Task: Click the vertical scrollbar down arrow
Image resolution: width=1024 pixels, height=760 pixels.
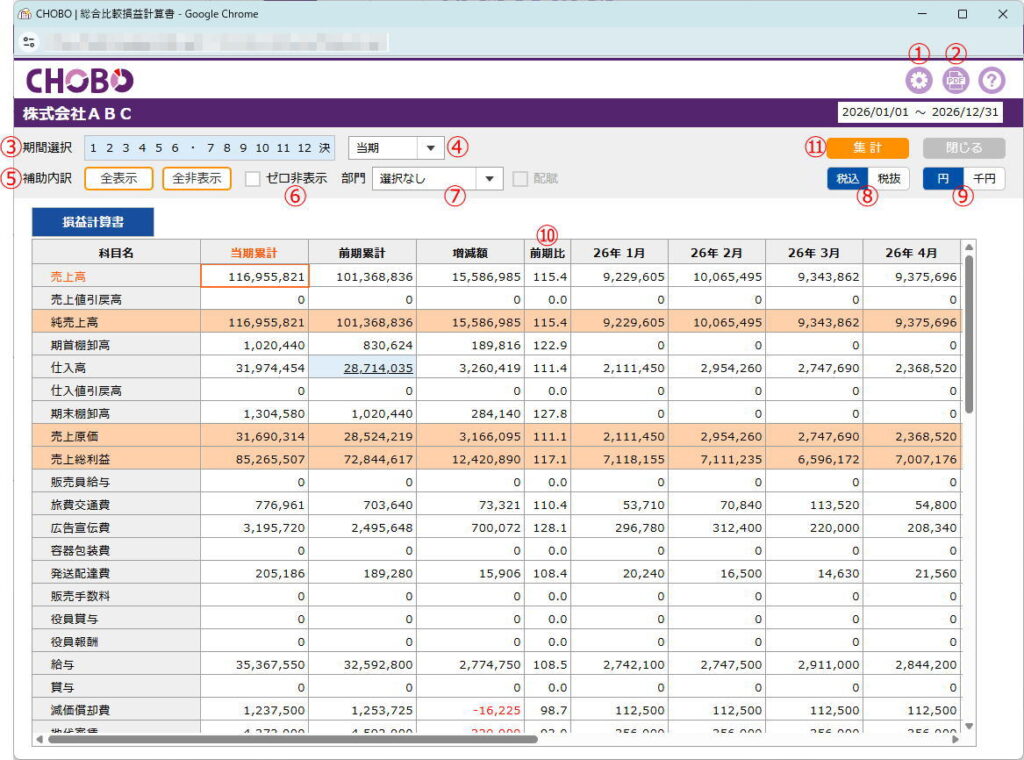Action: tap(967, 726)
